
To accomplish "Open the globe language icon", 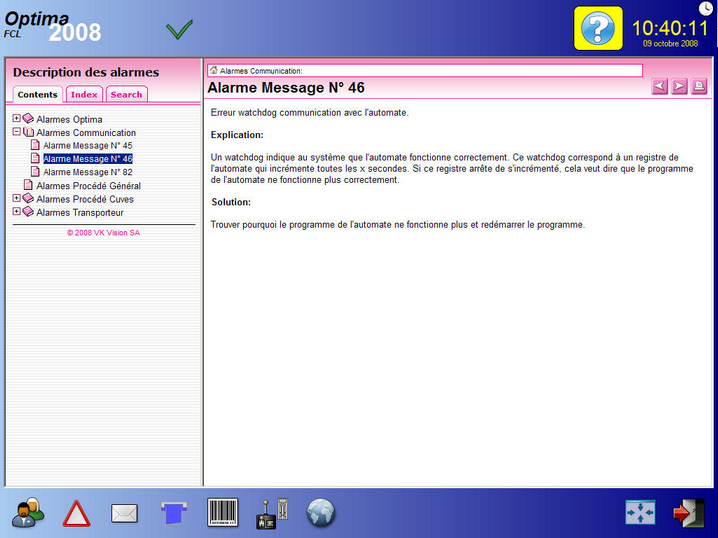I will [x=320, y=513].
